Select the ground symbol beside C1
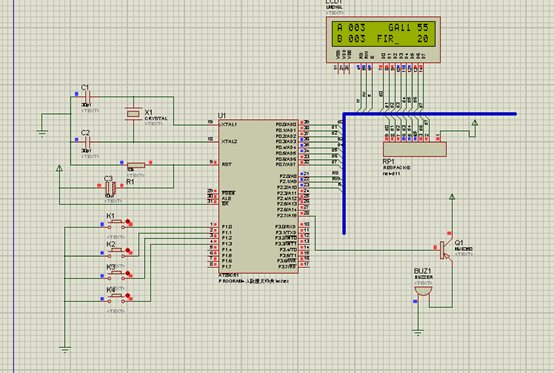 [42, 133]
